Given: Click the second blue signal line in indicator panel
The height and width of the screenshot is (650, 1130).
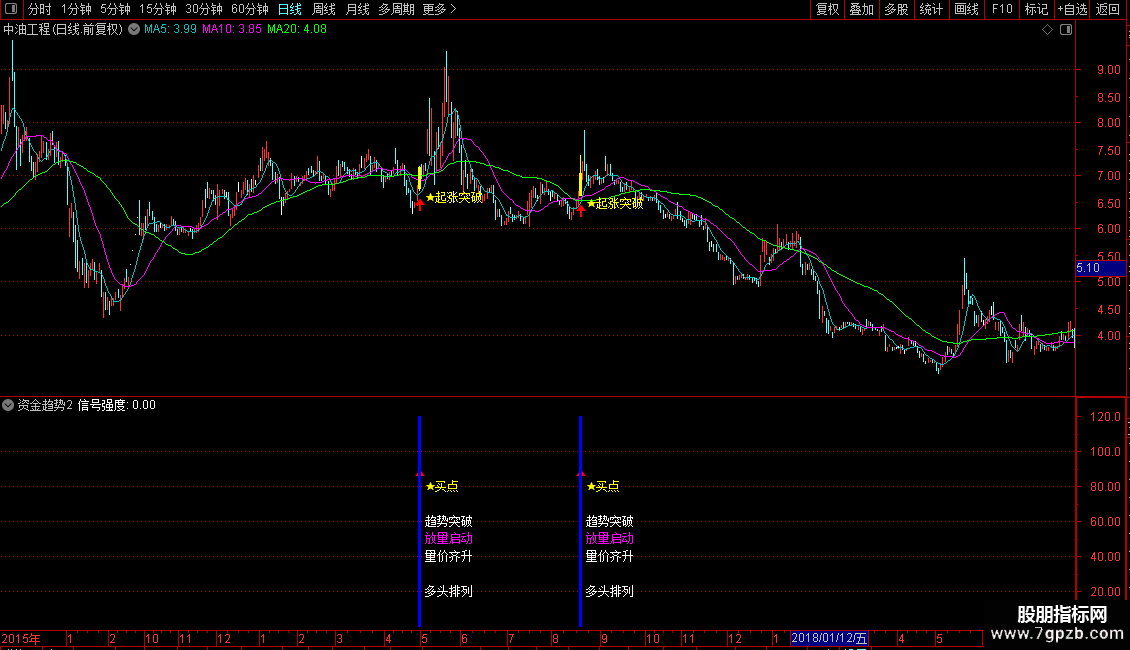Looking at the screenshot, I should (x=580, y=521).
